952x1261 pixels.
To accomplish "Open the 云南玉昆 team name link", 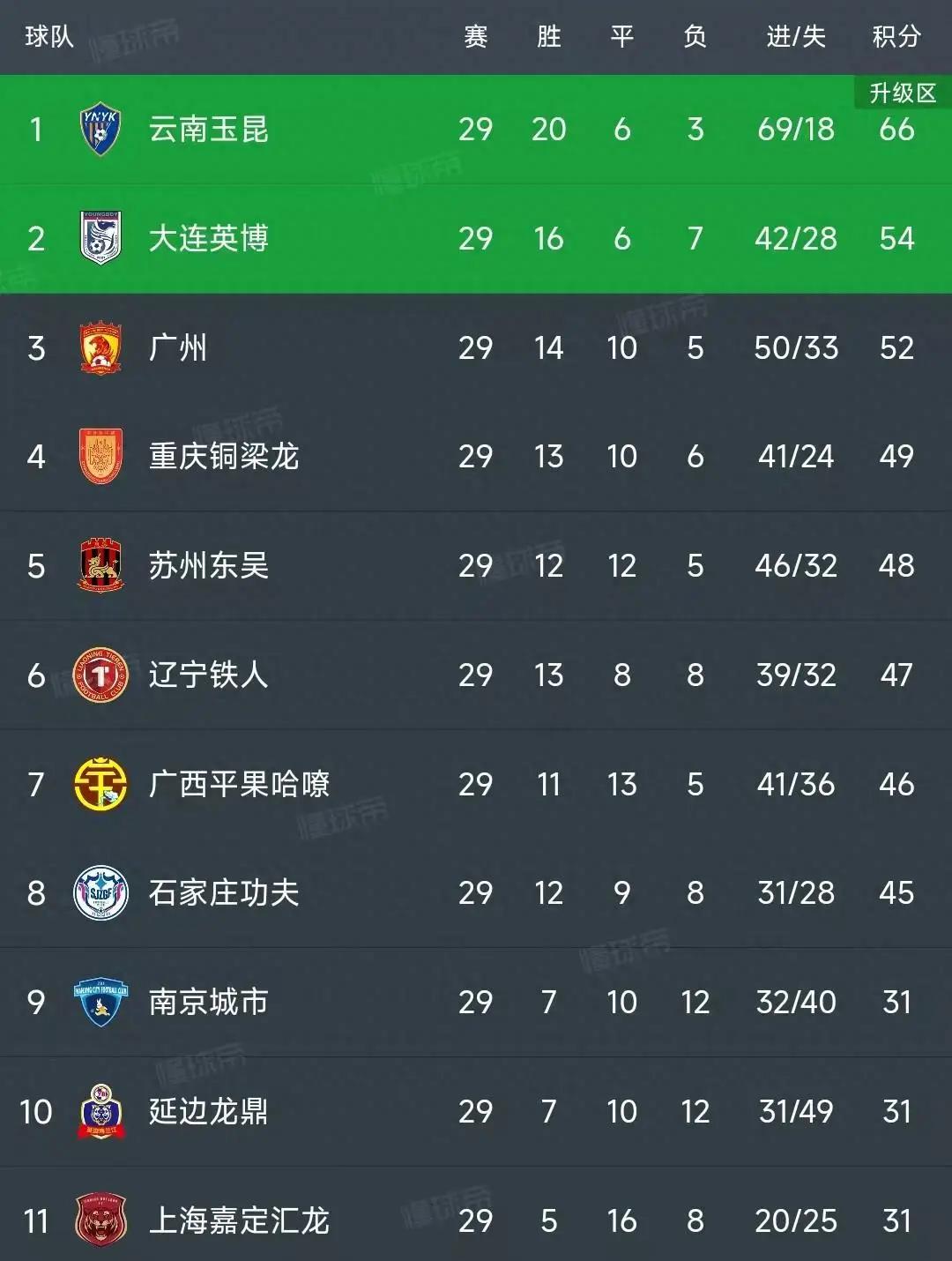I will click(x=208, y=130).
